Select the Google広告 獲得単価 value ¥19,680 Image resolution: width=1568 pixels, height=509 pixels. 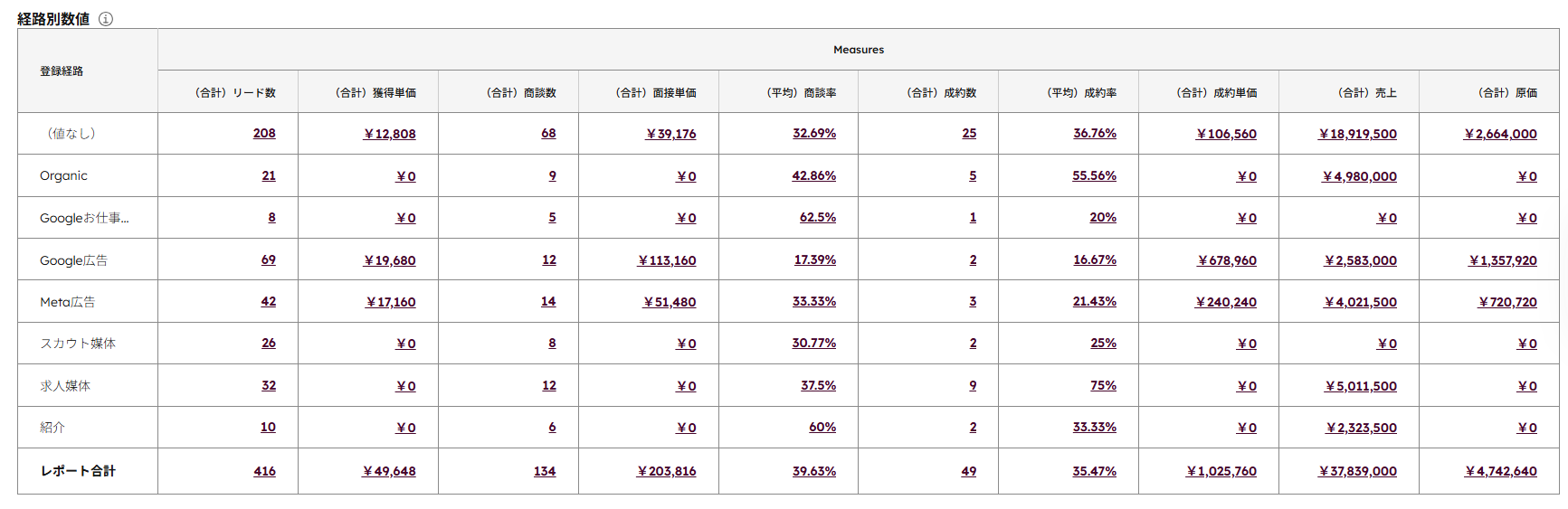(390, 260)
